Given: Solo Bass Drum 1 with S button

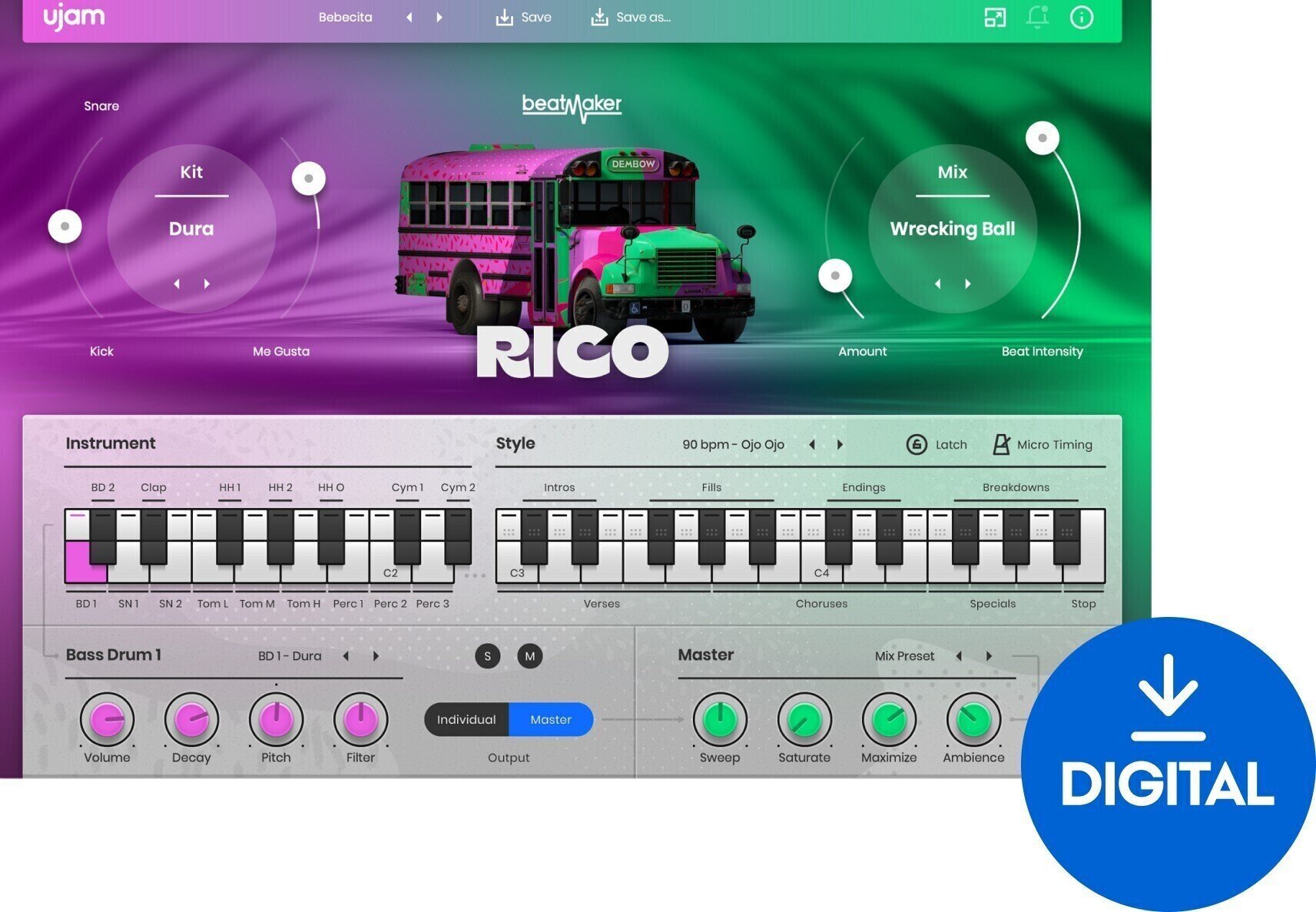Looking at the screenshot, I should [x=488, y=655].
